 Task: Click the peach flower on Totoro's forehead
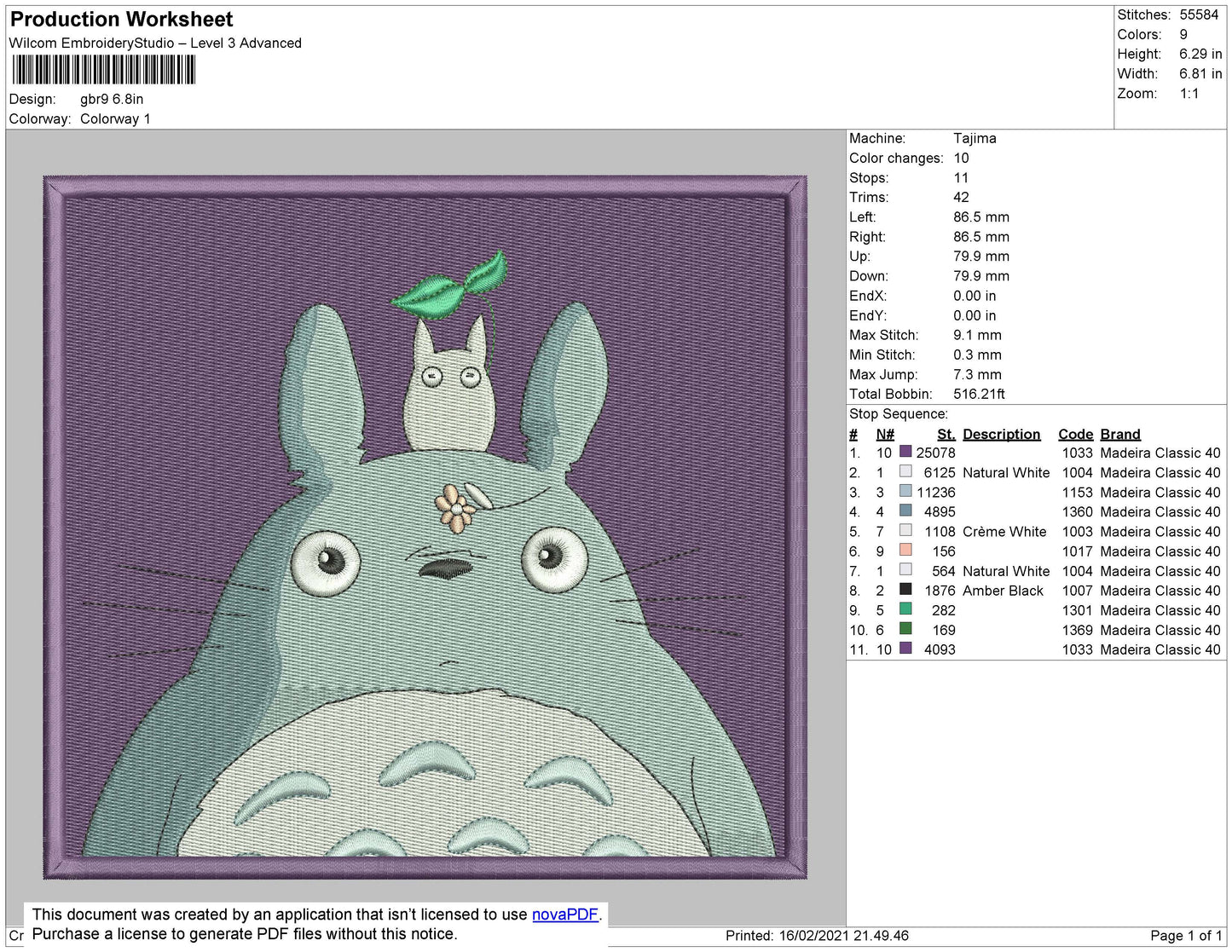click(455, 505)
